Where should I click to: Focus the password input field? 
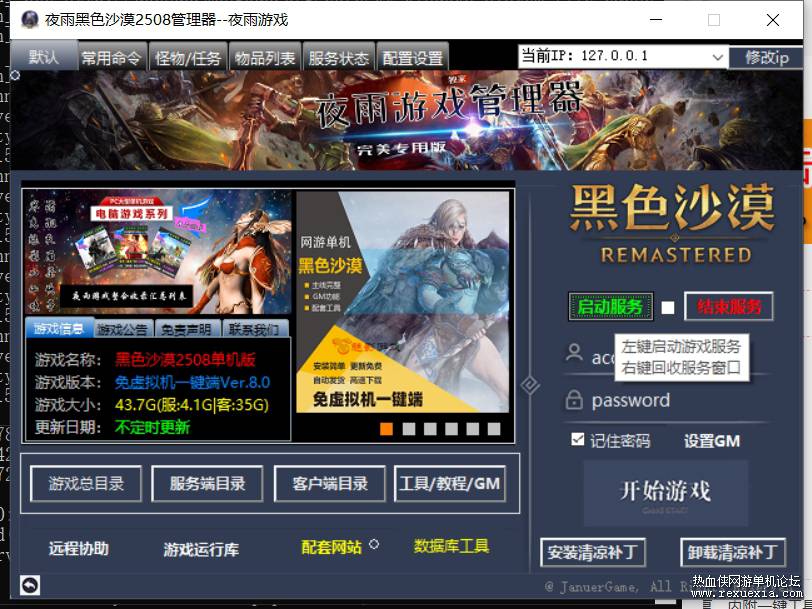(x=666, y=401)
